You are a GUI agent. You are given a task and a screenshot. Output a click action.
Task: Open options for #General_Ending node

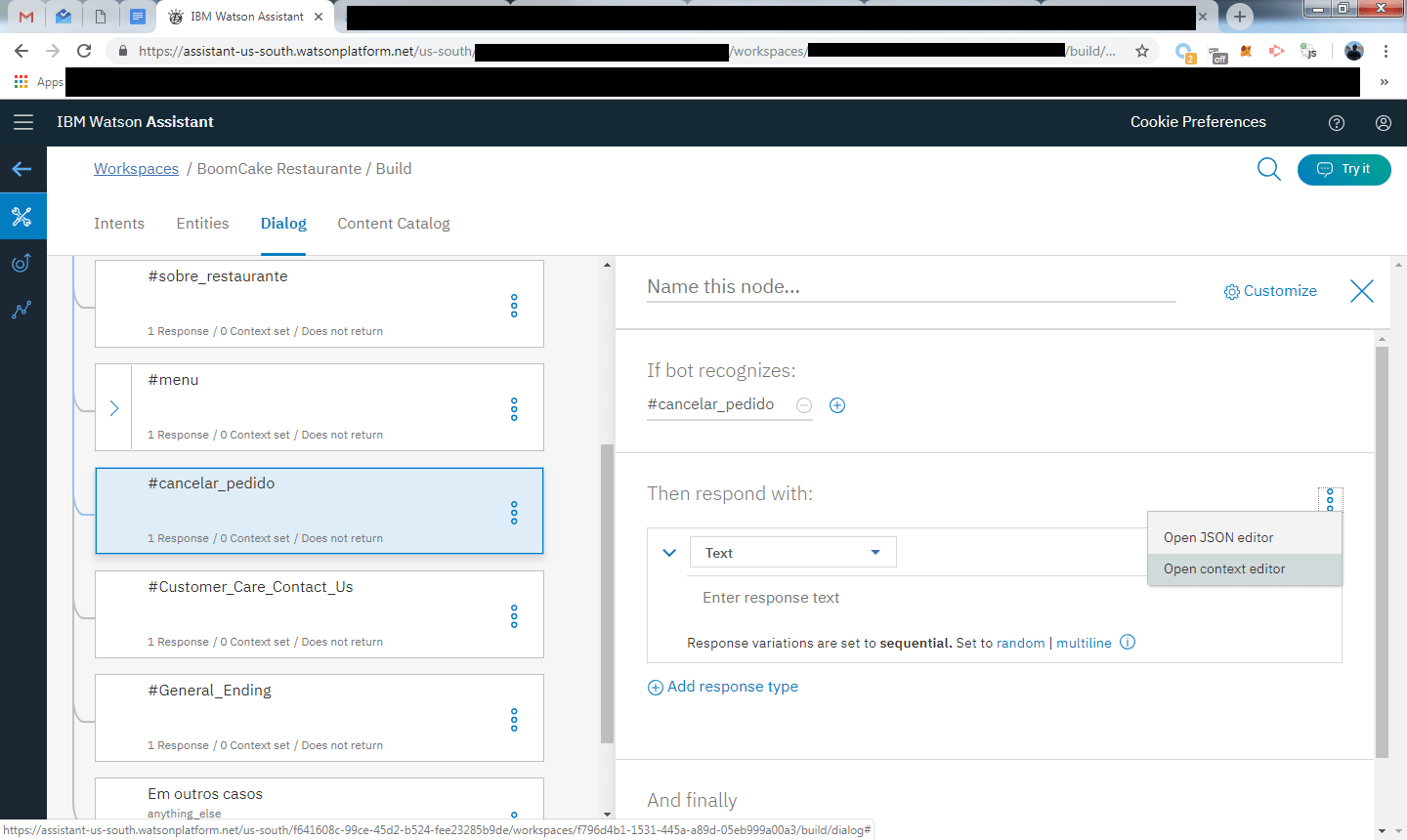click(514, 720)
